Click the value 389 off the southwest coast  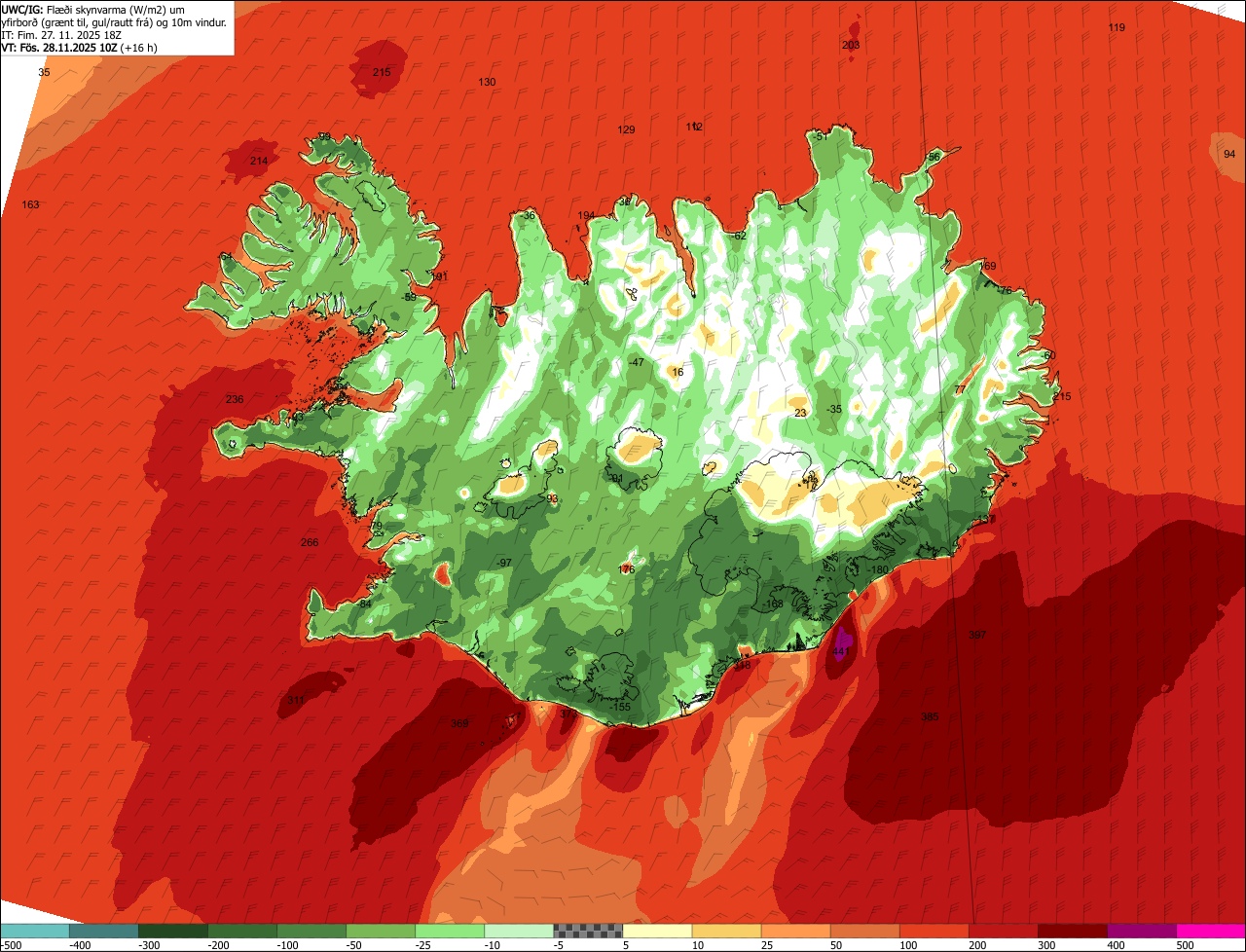tap(459, 723)
